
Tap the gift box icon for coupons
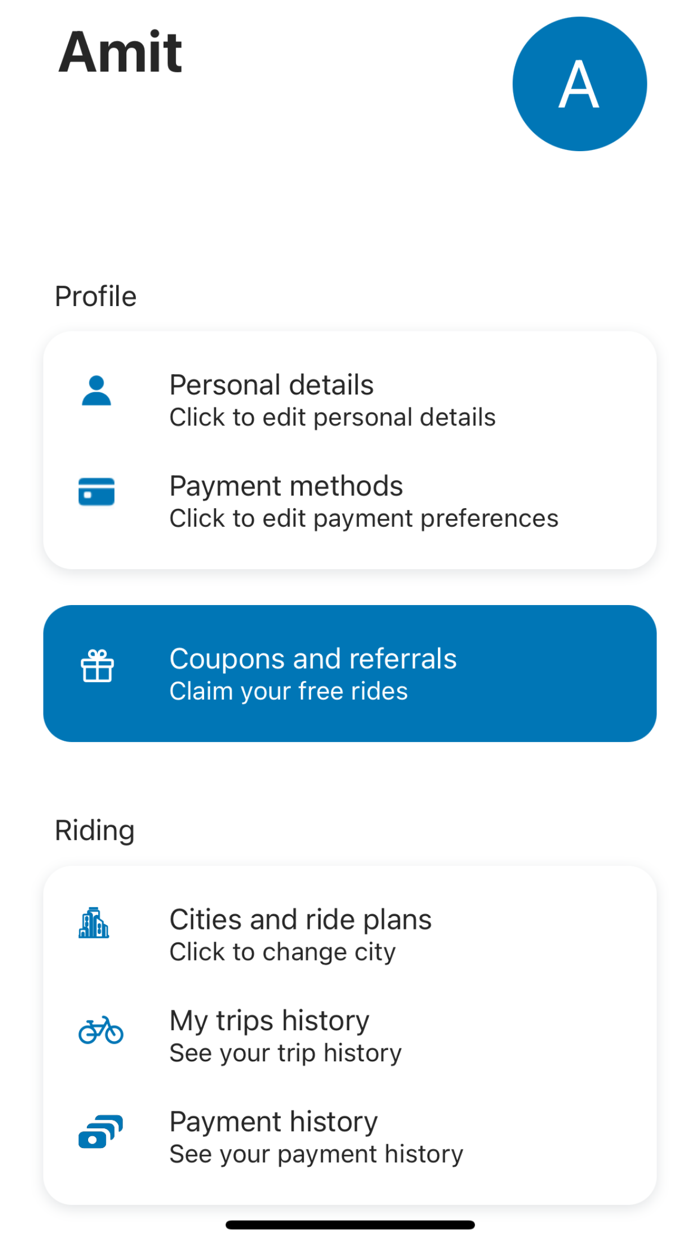coord(97,667)
